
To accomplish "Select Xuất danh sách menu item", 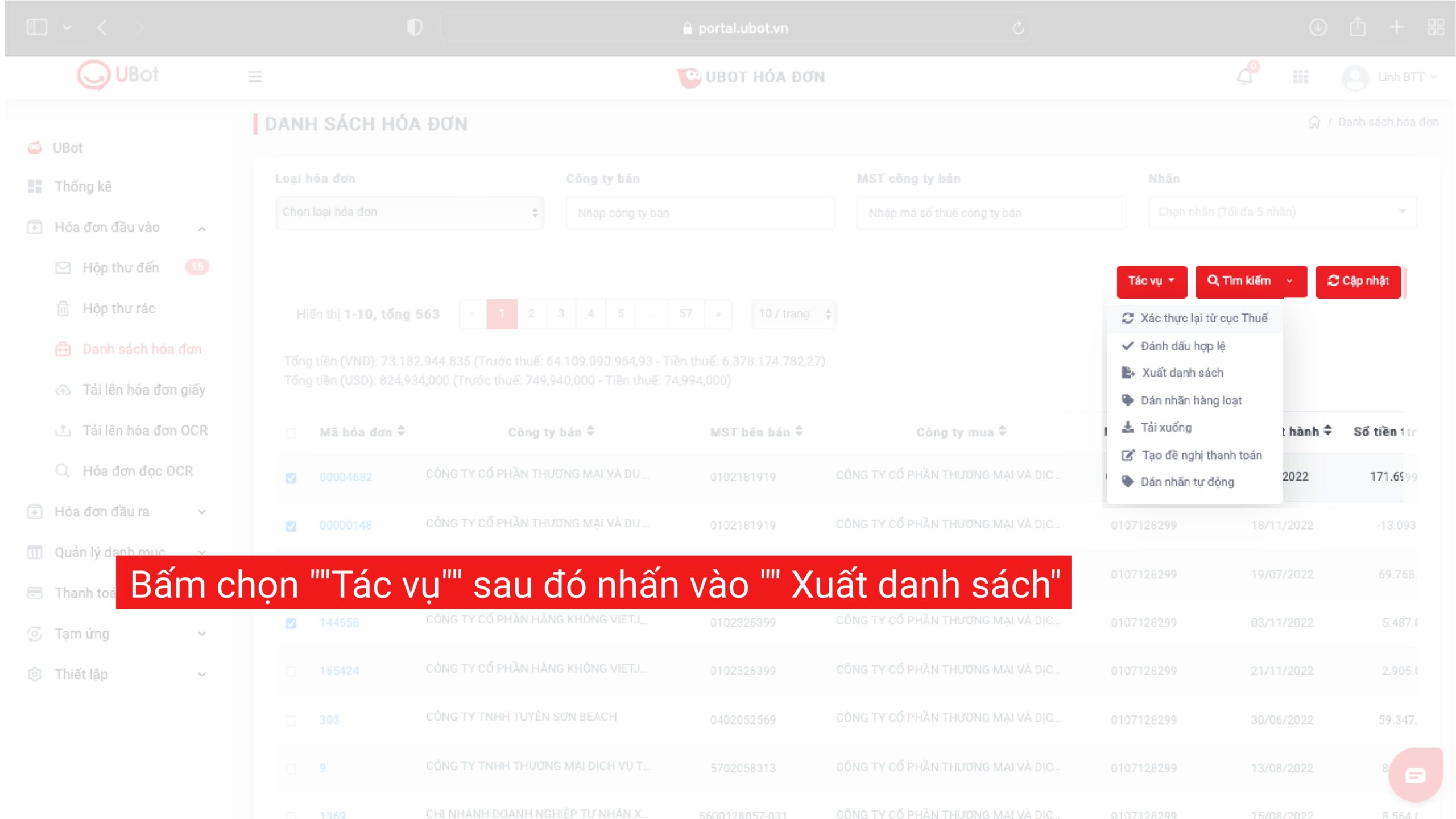I will (x=1182, y=373).
